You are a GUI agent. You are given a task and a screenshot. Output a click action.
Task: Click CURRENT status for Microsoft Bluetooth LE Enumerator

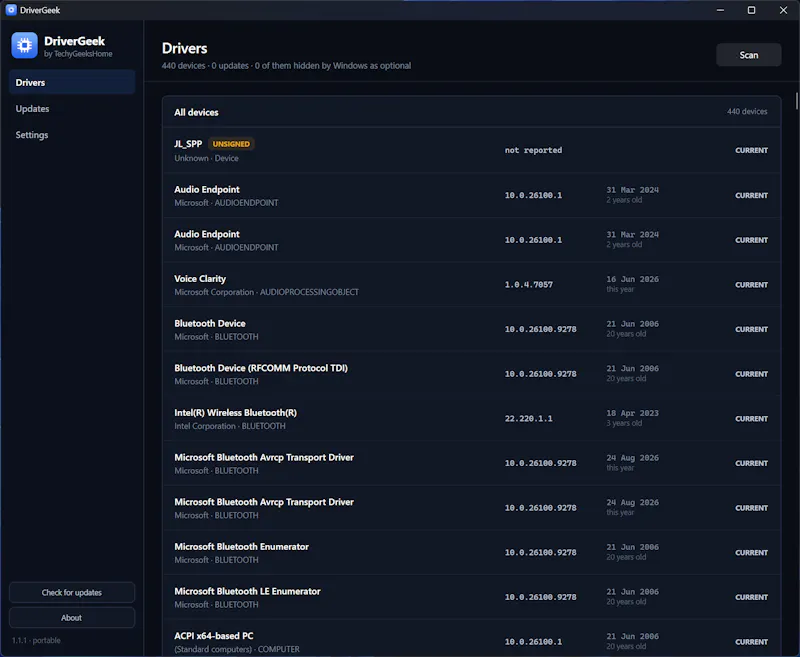pyautogui.click(x=751, y=597)
